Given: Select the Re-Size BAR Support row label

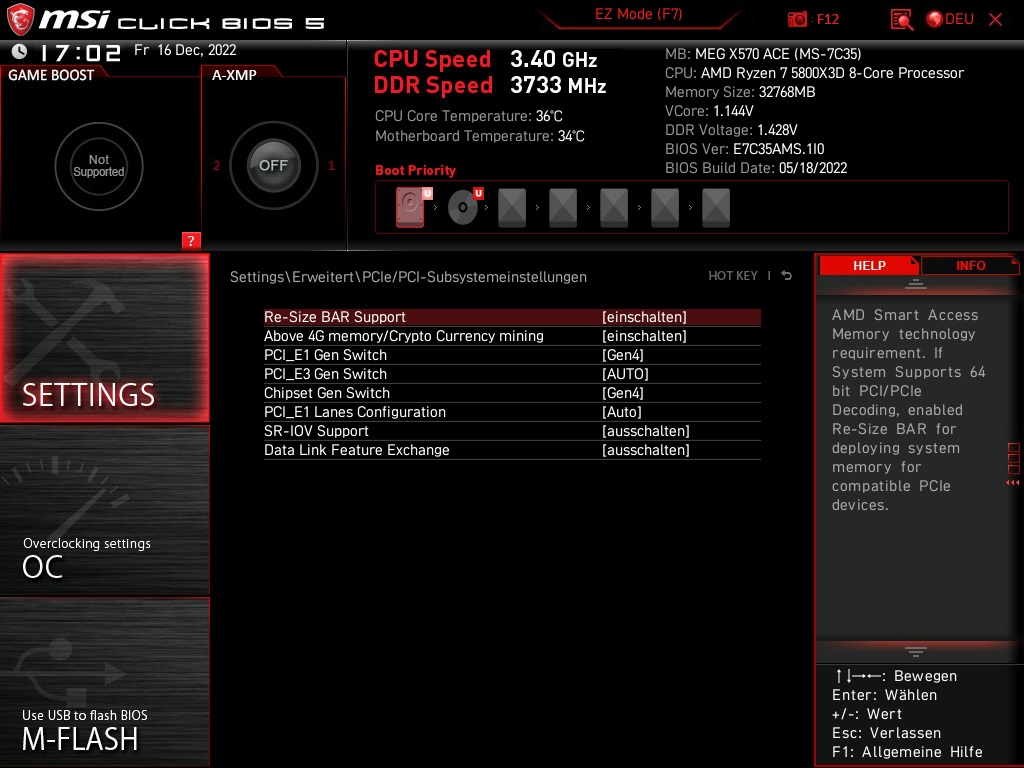Looking at the screenshot, I should point(334,317).
